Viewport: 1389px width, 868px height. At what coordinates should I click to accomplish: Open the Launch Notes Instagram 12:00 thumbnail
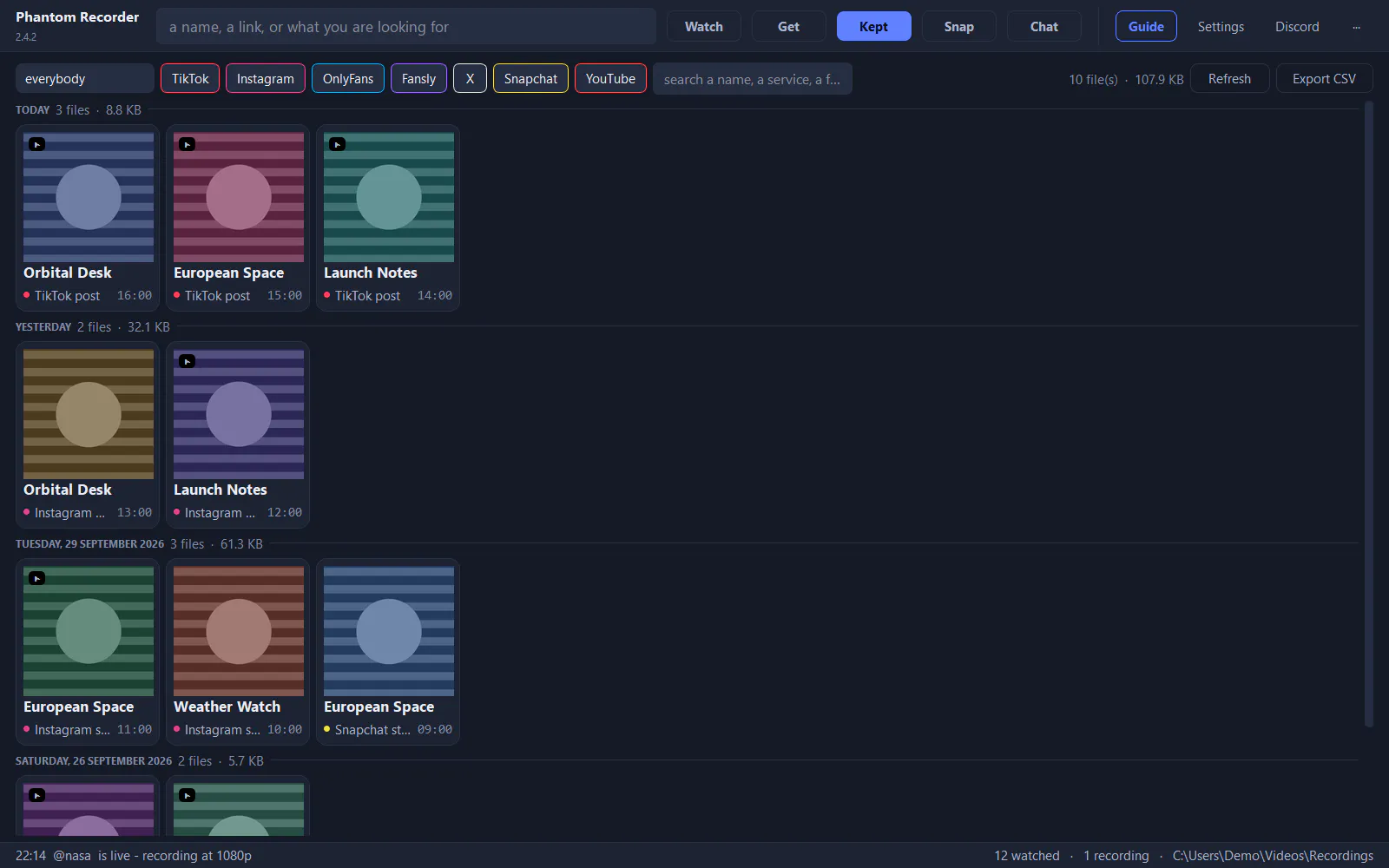[239, 414]
